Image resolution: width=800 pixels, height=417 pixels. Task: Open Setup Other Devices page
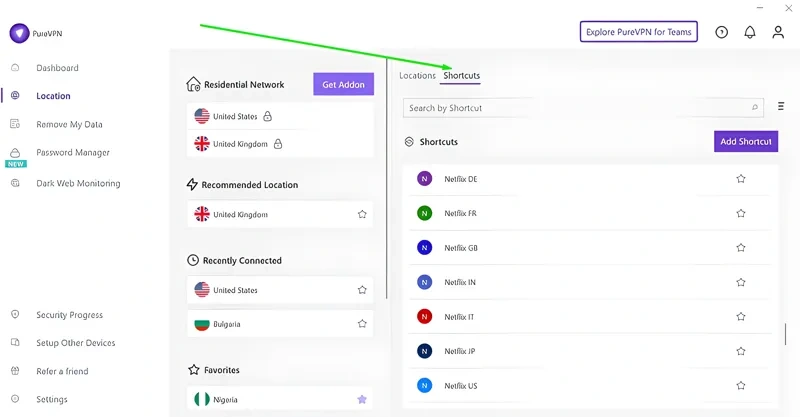pos(76,343)
